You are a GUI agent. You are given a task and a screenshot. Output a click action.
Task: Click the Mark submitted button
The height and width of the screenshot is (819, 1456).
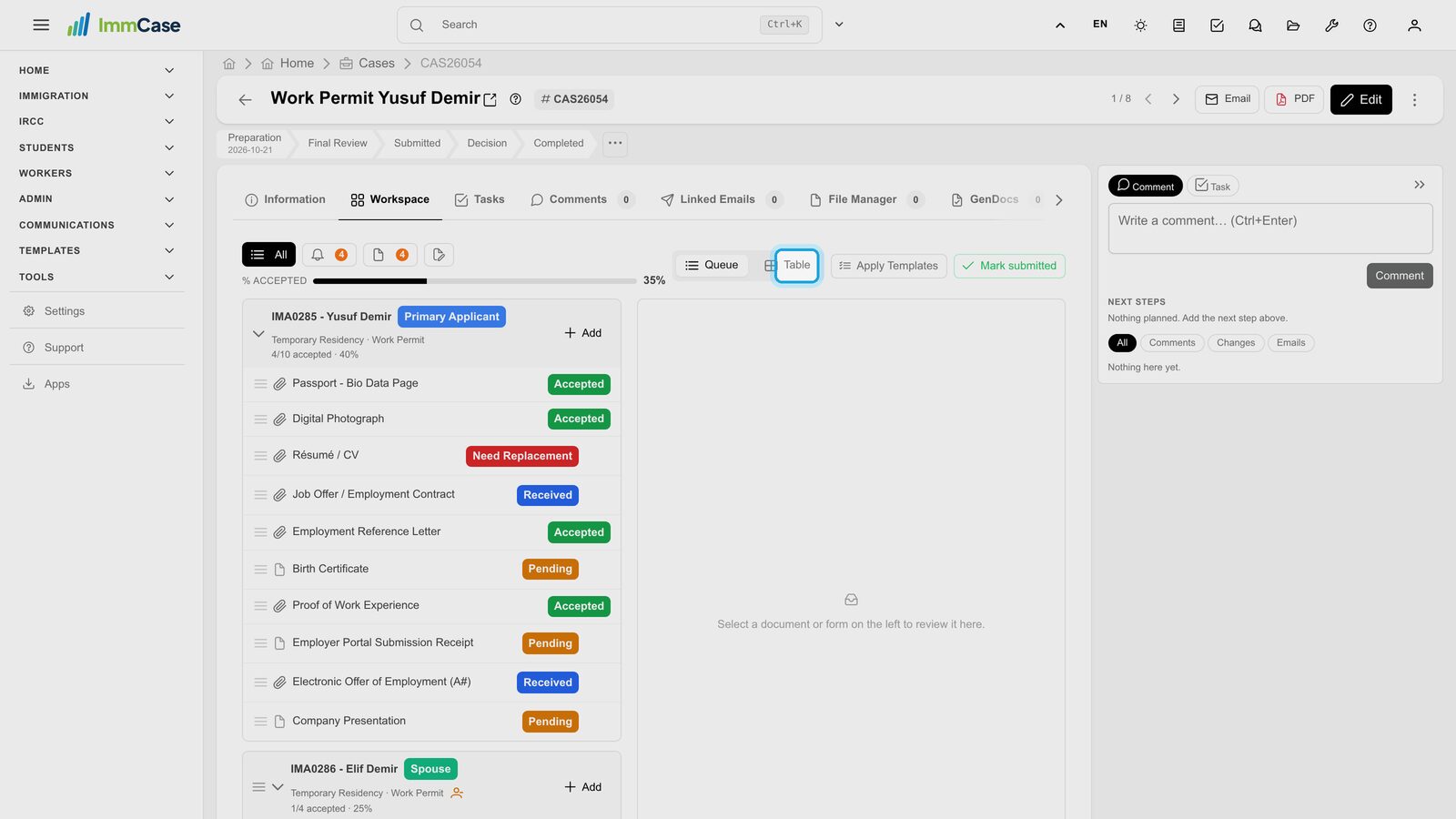point(1009,266)
